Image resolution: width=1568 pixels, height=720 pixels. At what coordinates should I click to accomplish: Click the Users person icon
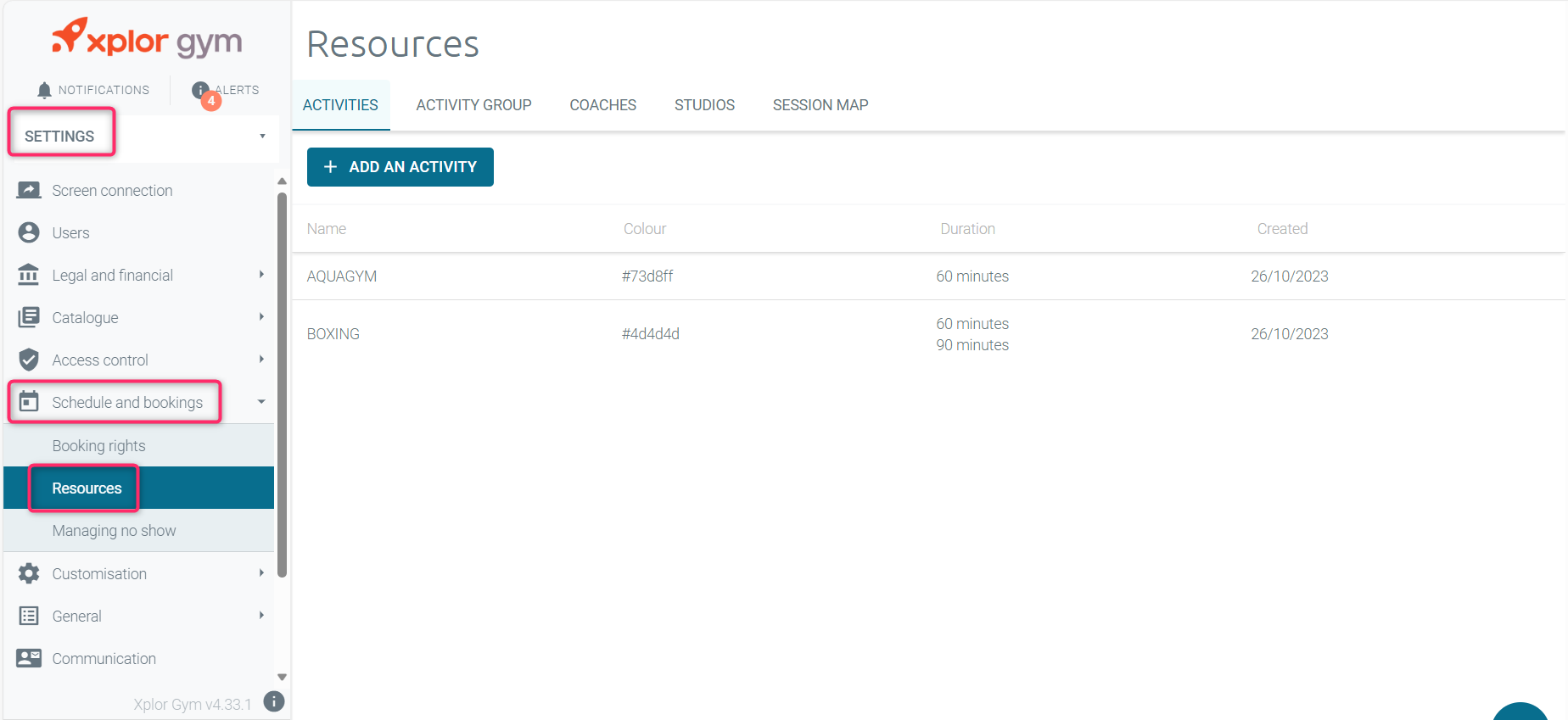29,232
